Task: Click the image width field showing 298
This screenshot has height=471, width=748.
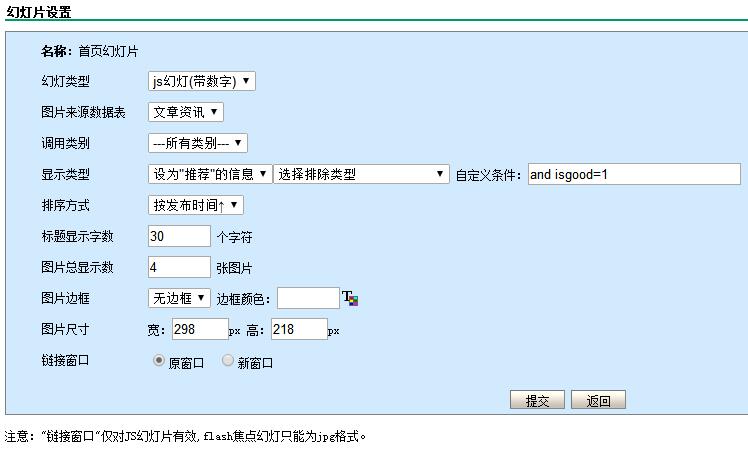Action: [x=200, y=329]
